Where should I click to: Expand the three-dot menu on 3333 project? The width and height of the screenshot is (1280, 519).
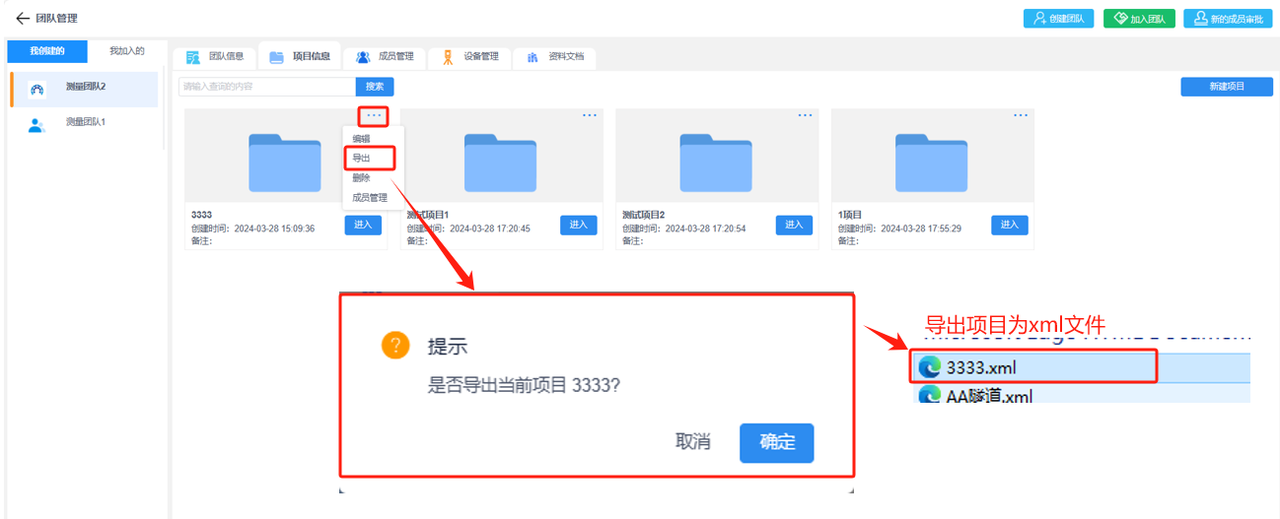coord(373,116)
